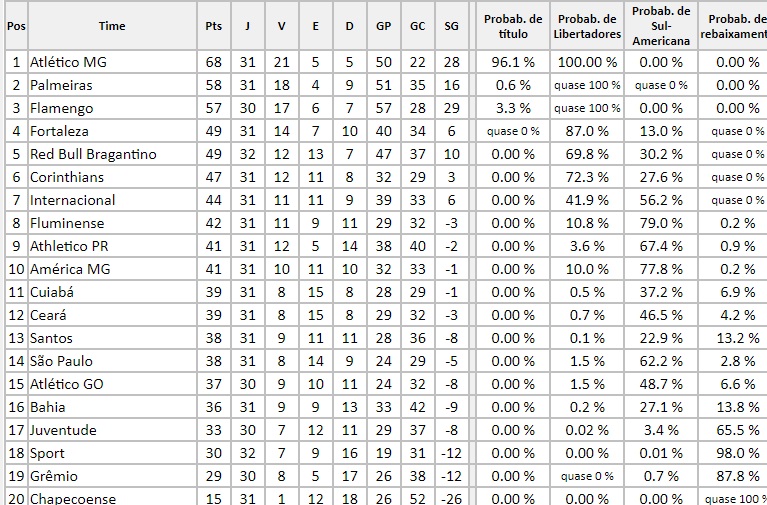Click the Probab. de título header
Screen dimensions: 767x505
click(x=512, y=26)
